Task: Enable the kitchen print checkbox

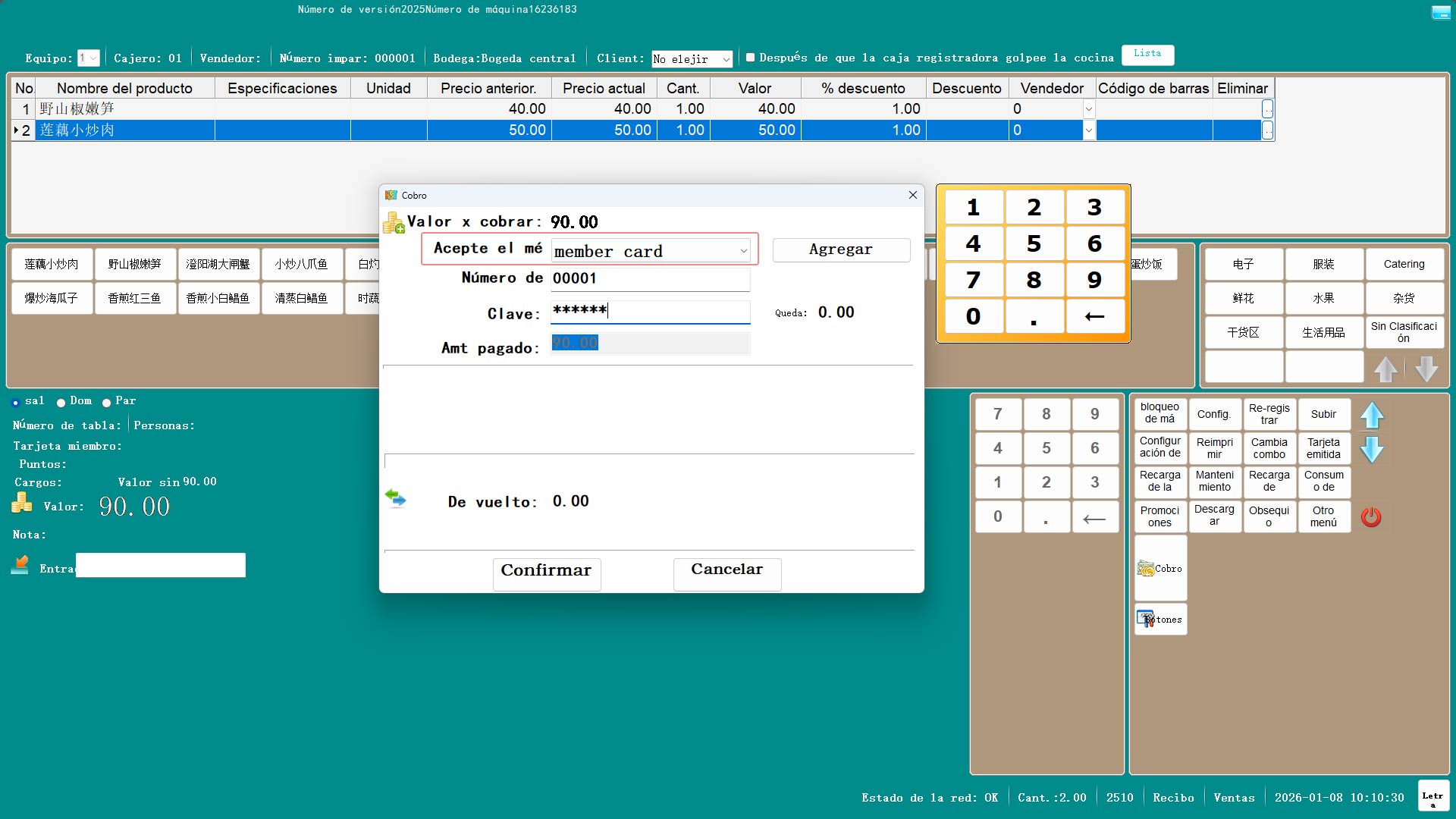Action: point(750,58)
